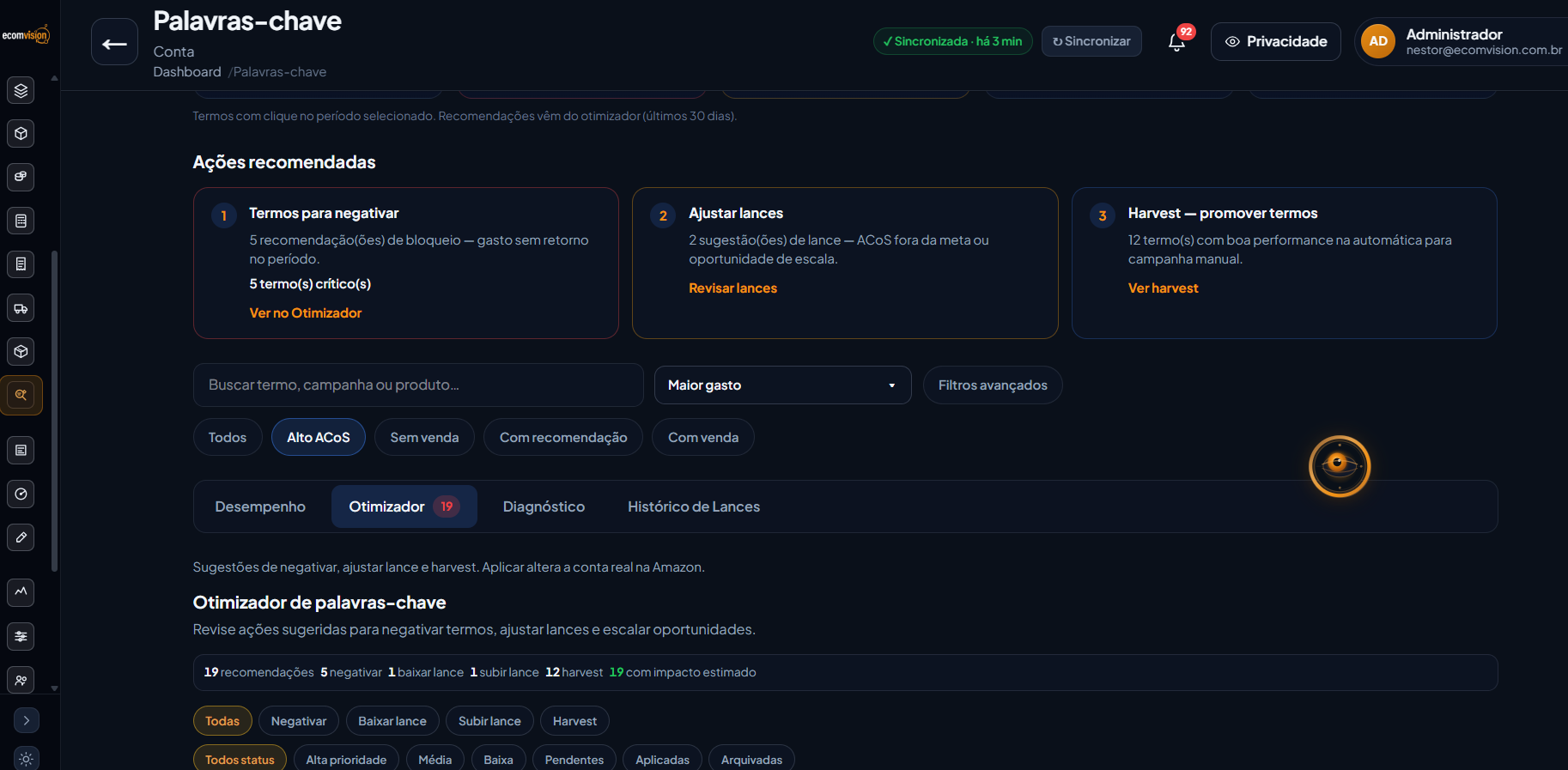This screenshot has height=770, width=1568.
Task: Open the Maior gasto sort dropdown
Action: [x=782, y=385]
